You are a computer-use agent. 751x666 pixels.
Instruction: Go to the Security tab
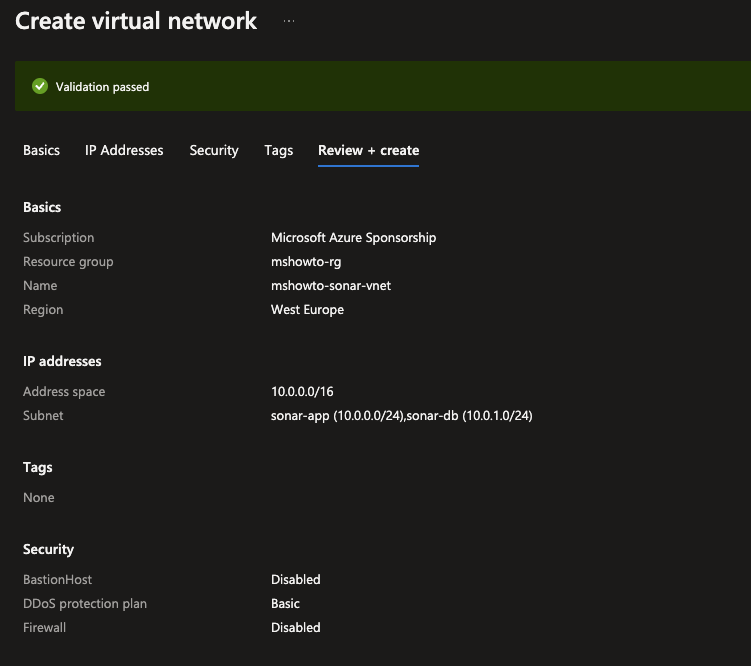click(214, 150)
